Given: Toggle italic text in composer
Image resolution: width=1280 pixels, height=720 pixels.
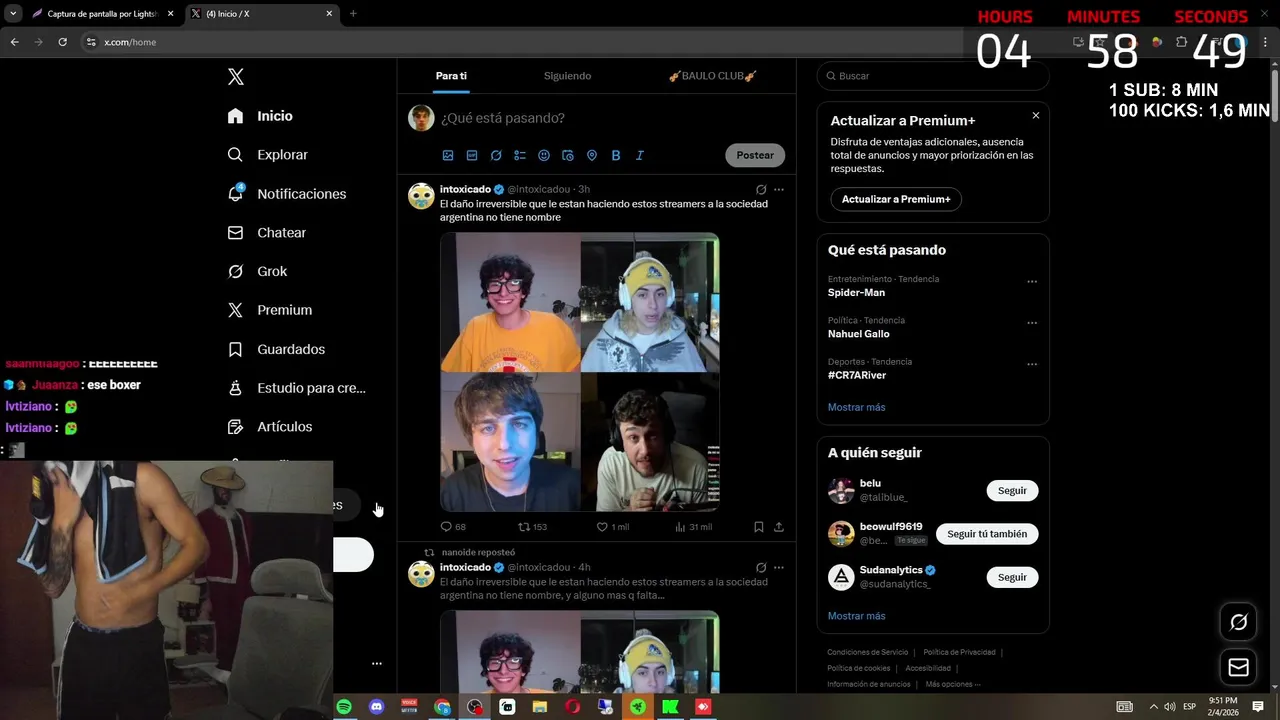Looking at the screenshot, I should click(x=640, y=156).
